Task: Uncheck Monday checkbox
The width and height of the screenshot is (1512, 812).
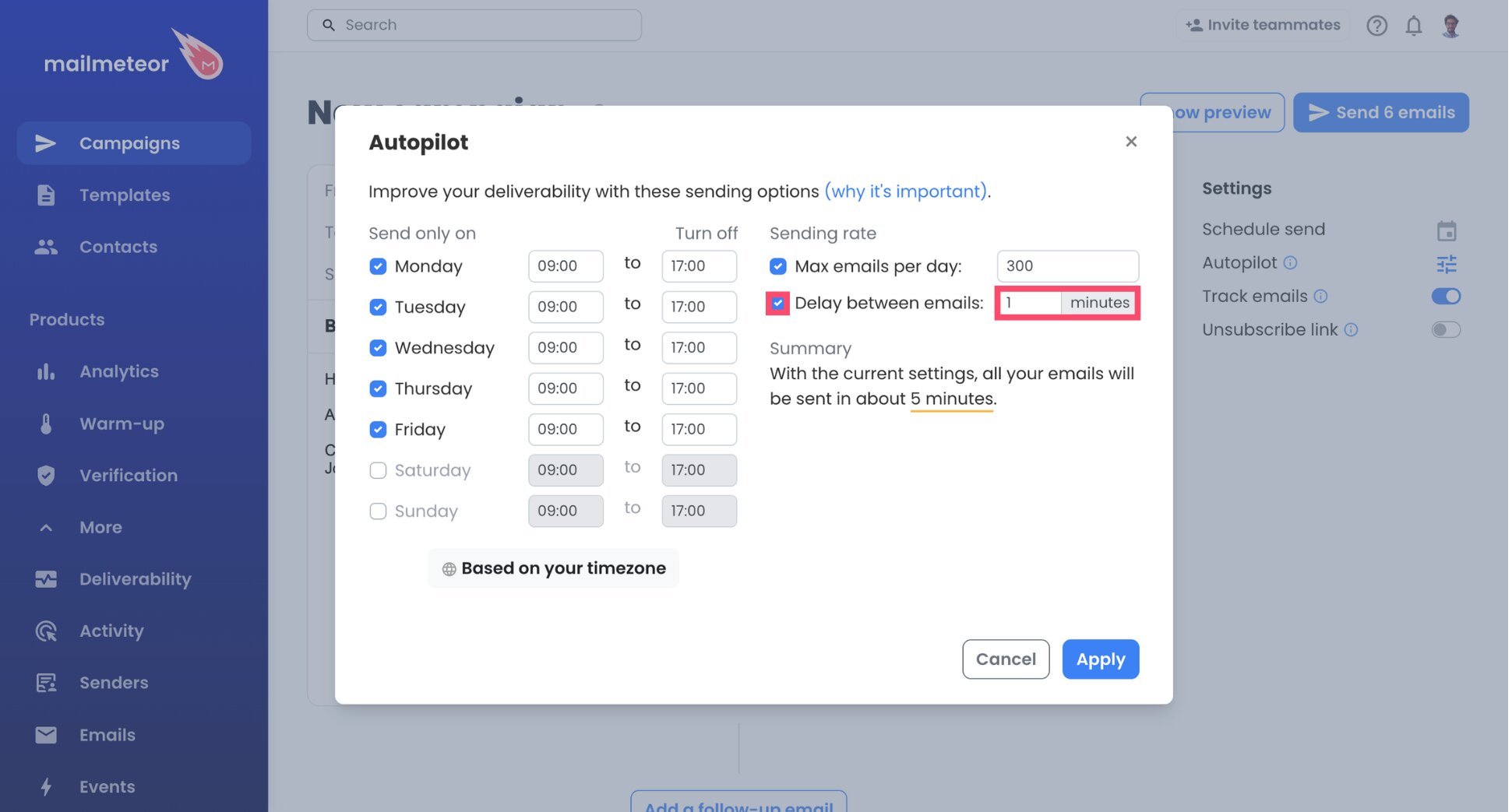Action: 378,266
